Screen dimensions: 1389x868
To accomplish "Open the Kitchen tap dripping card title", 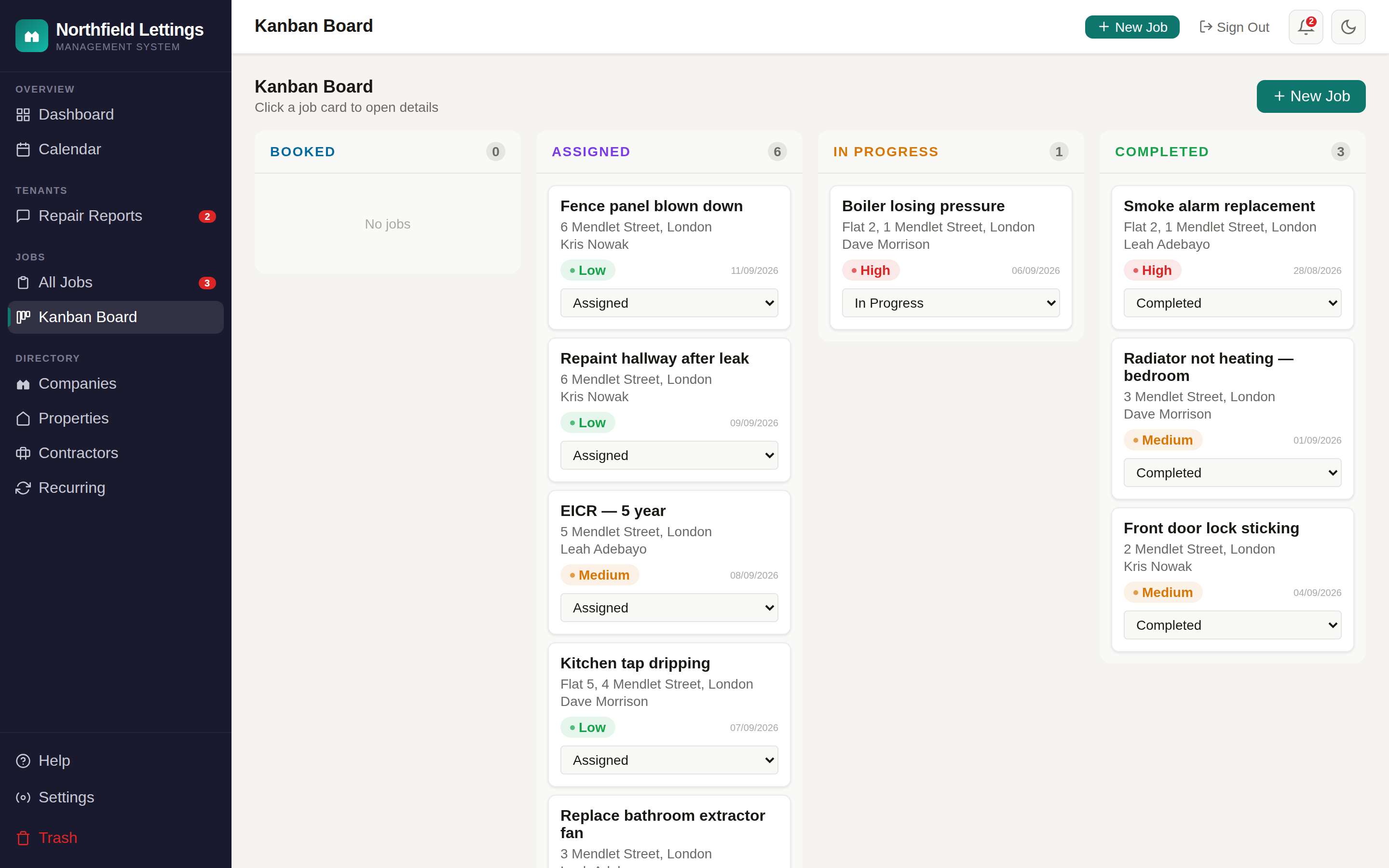I will tap(635, 663).
